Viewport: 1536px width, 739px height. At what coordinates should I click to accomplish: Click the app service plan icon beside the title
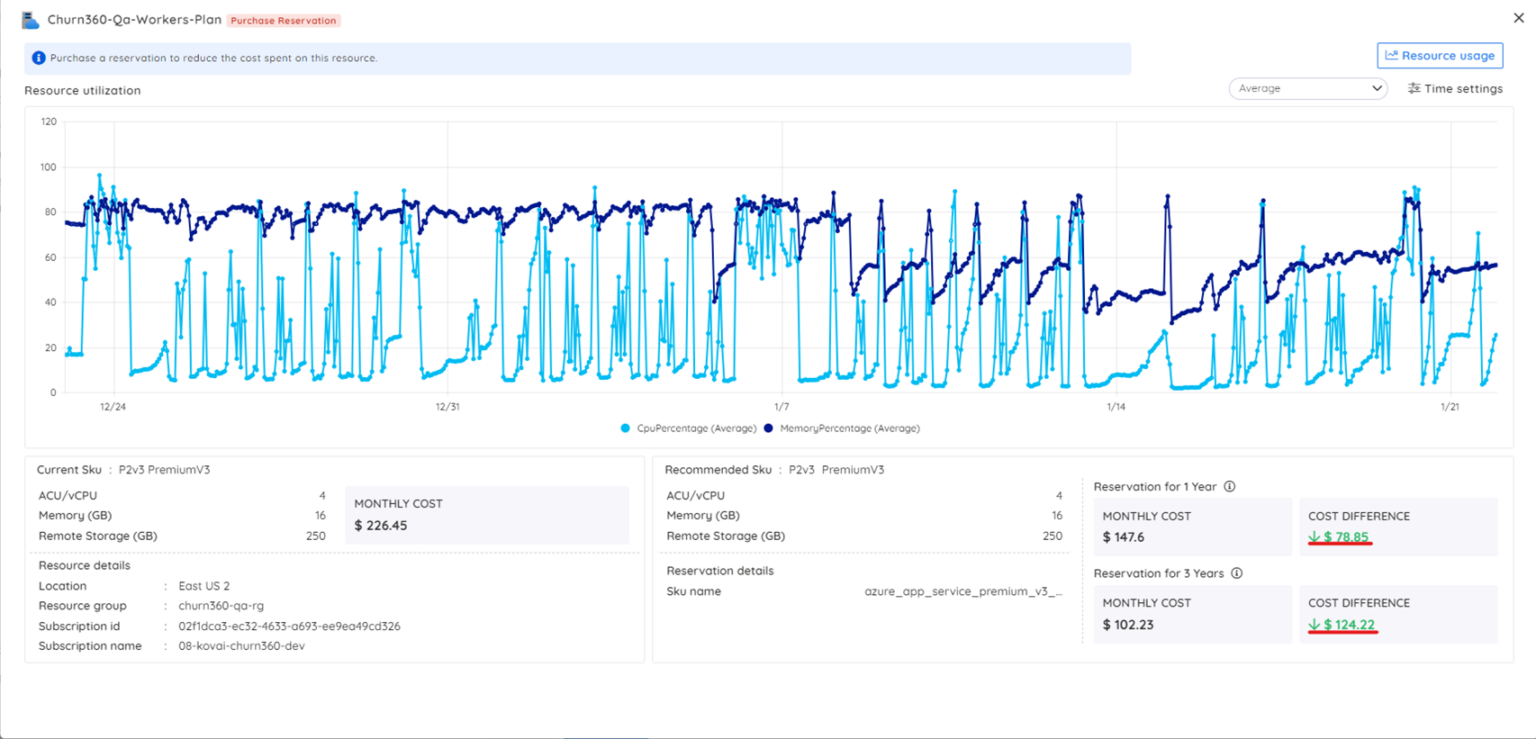(29, 18)
